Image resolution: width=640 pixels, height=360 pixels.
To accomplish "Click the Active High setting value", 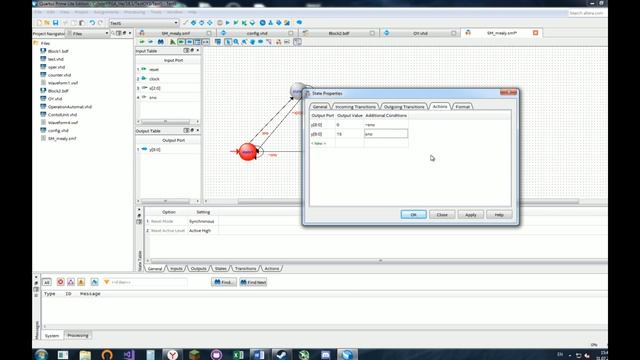I will point(200,231).
